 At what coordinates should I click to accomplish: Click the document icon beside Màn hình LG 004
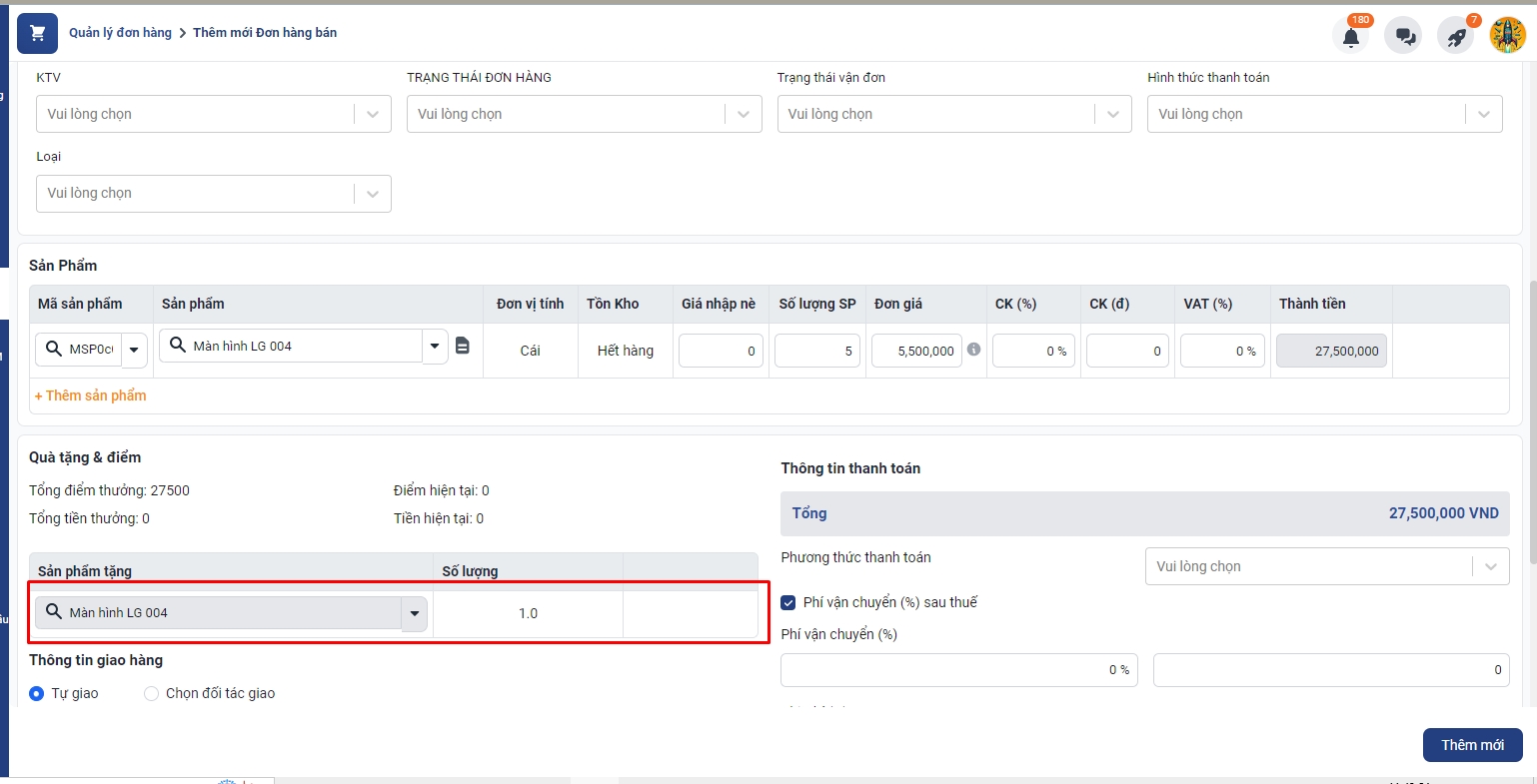(x=463, y=346)
